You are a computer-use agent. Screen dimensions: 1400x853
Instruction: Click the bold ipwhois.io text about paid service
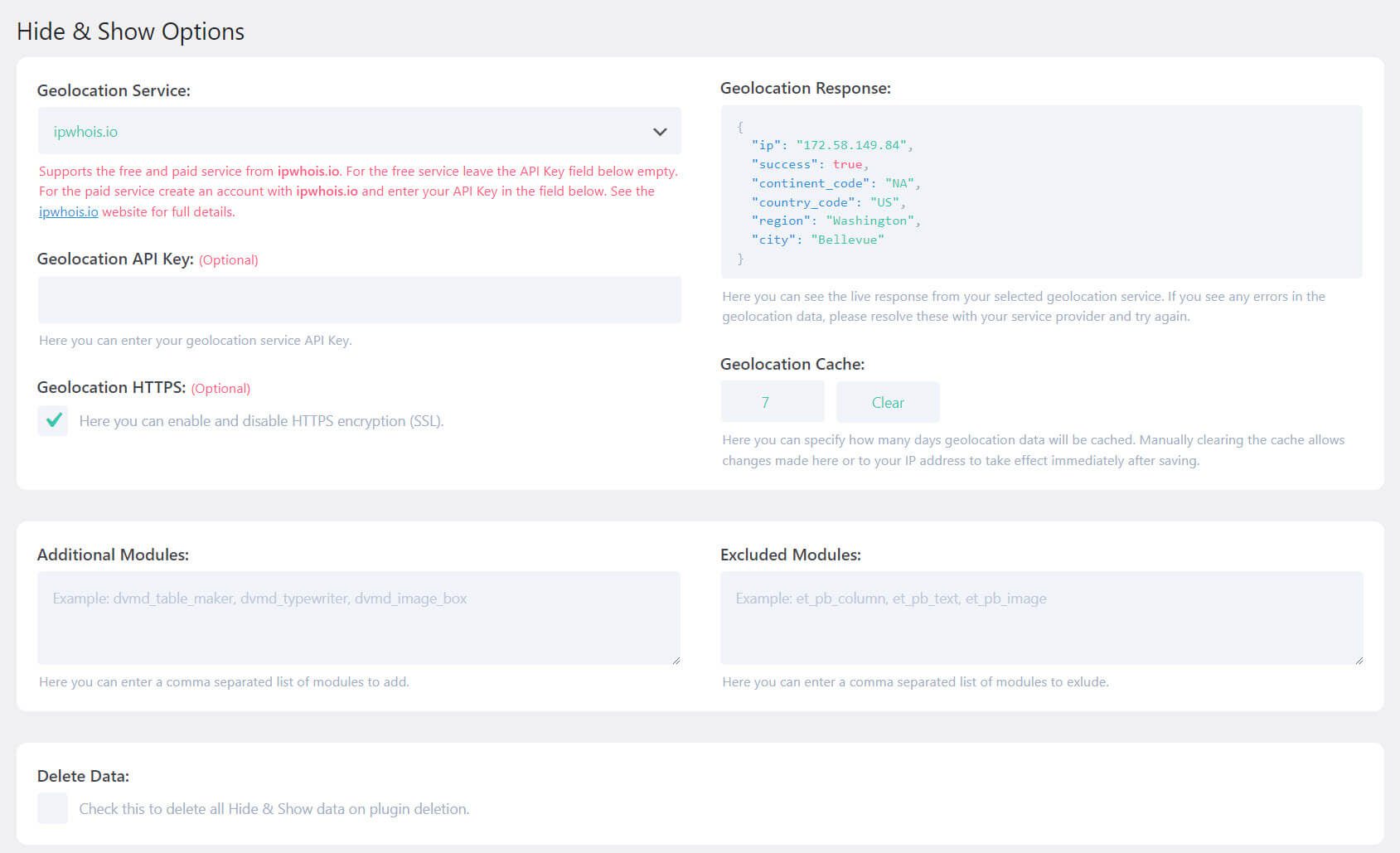[x=327, y=191]
